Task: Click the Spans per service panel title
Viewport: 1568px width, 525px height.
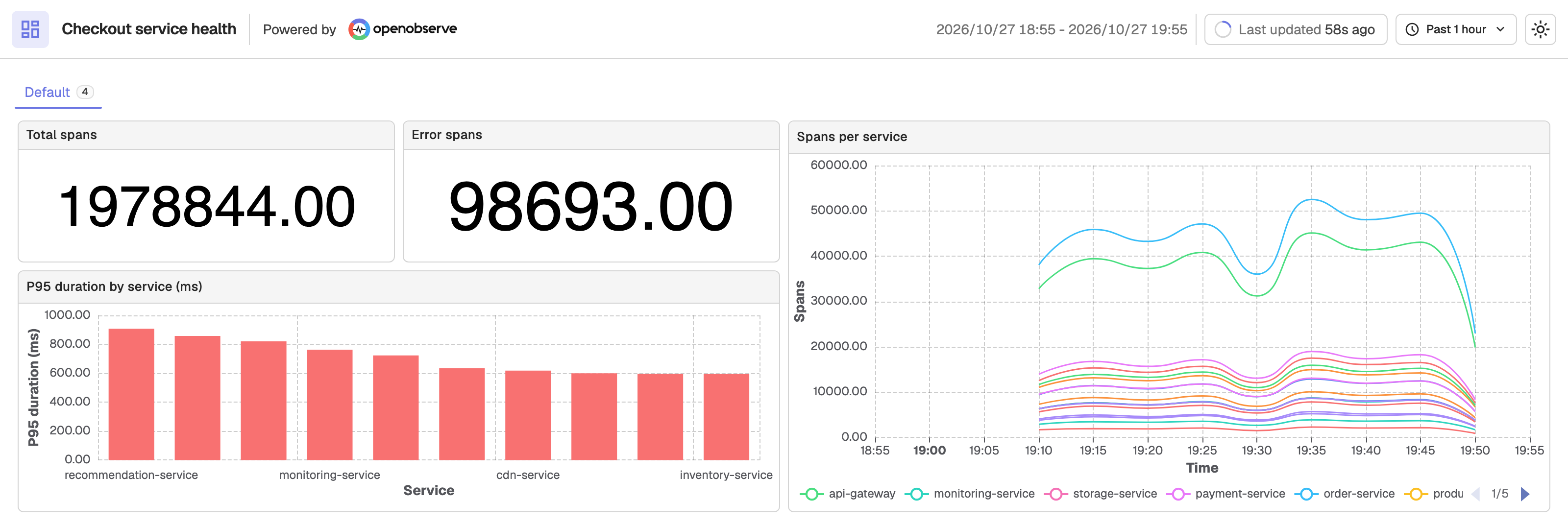Action: tap(852, 137)
